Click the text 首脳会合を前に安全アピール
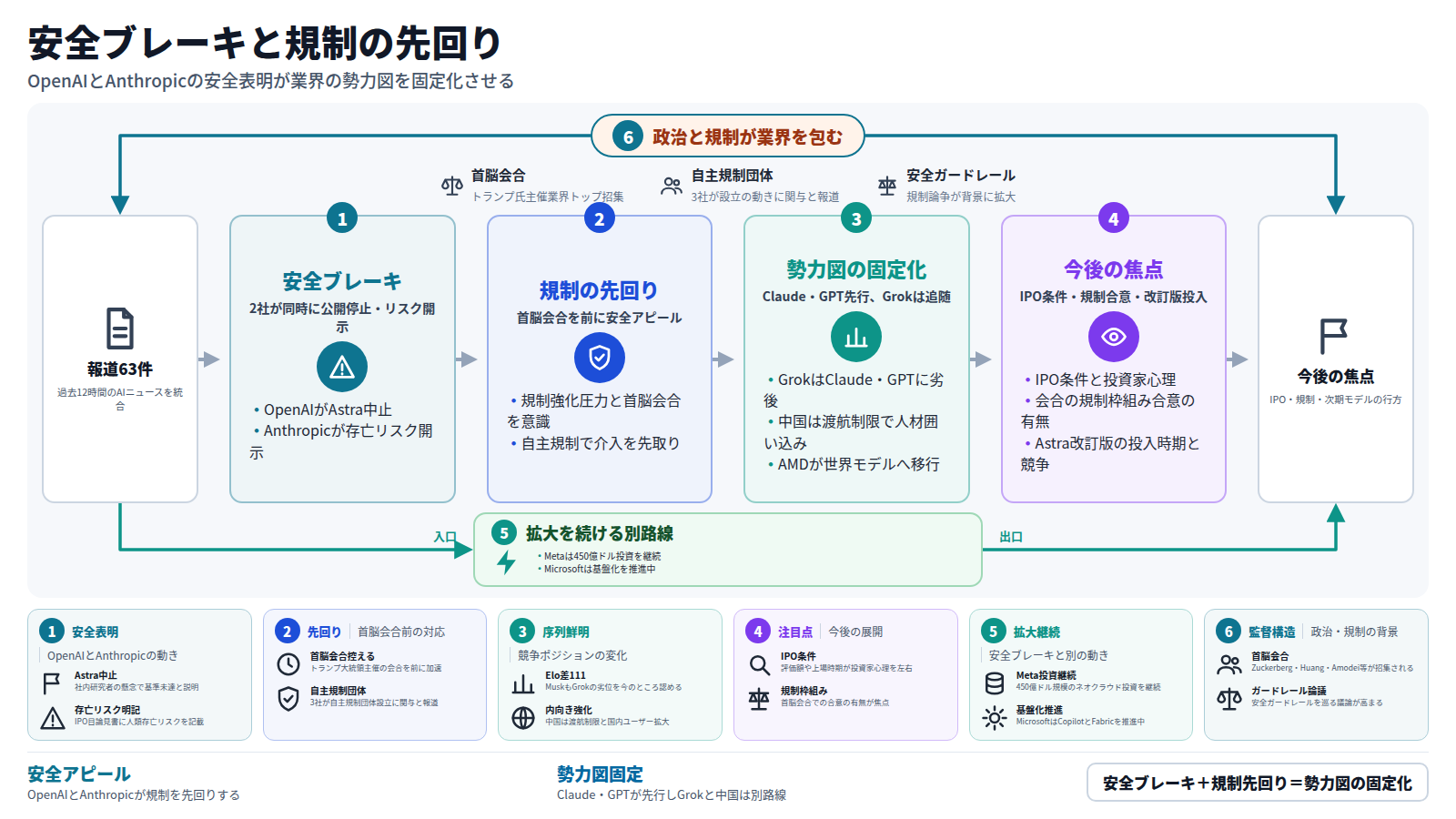Image resolution: width=1456 pixels, height=819 pixels. tap(600, 318)
